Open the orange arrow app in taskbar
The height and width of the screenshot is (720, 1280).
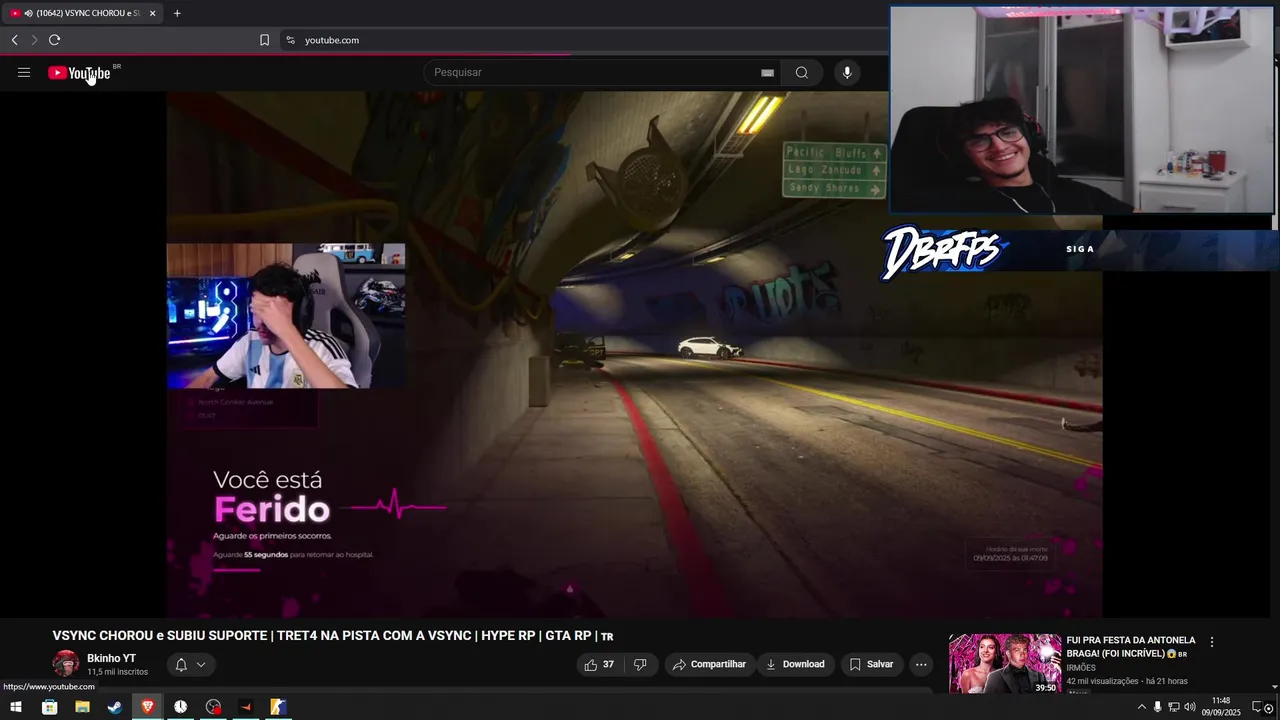pyautogui.click(x=246, y=707)
